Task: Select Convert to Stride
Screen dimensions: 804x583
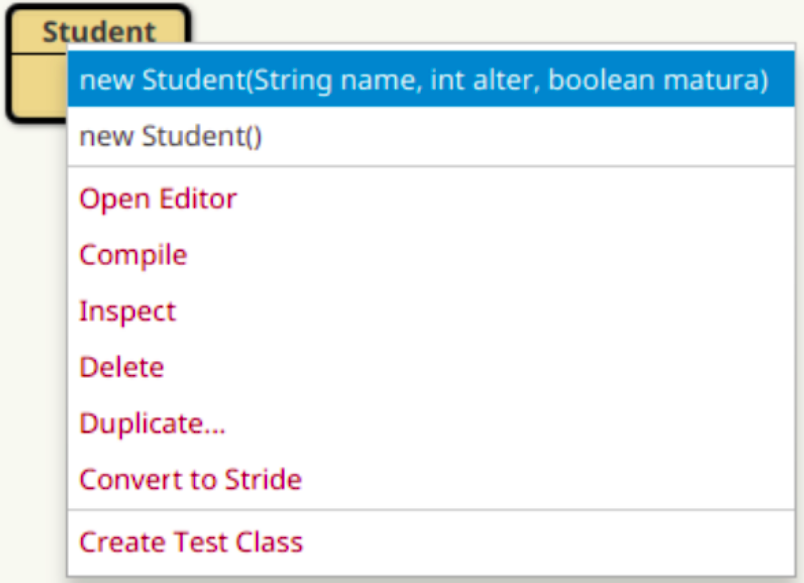Action: [x=190, y=480]
